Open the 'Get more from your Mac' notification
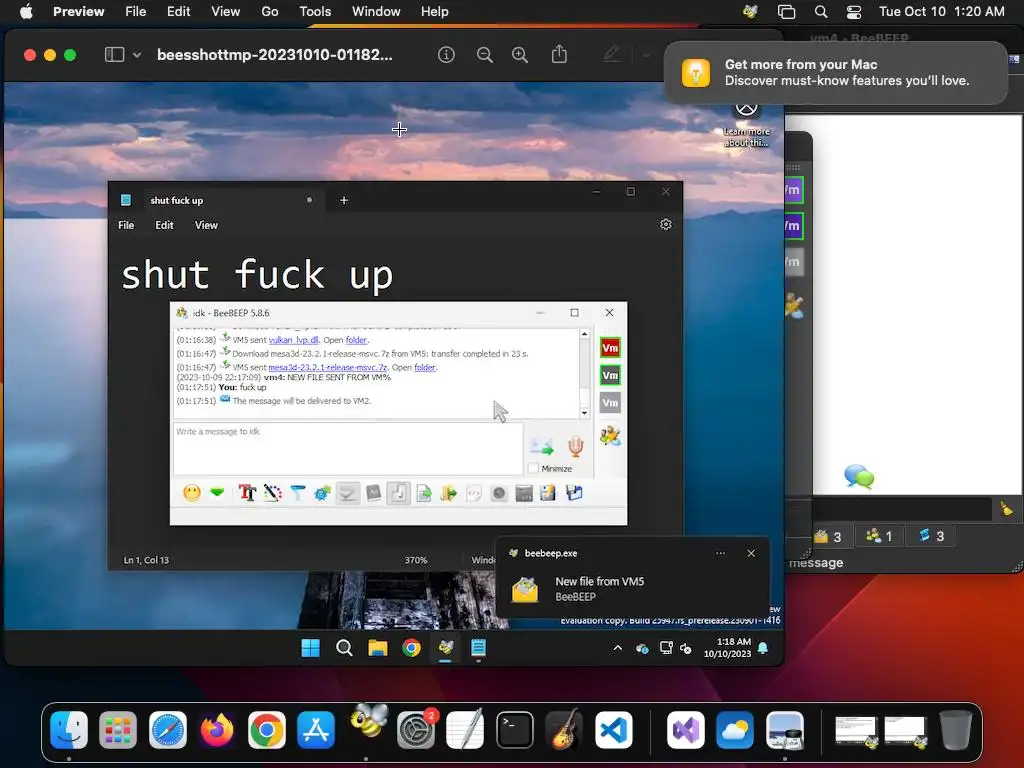This screenshot has height=768, width=1024. pos(836,72)
